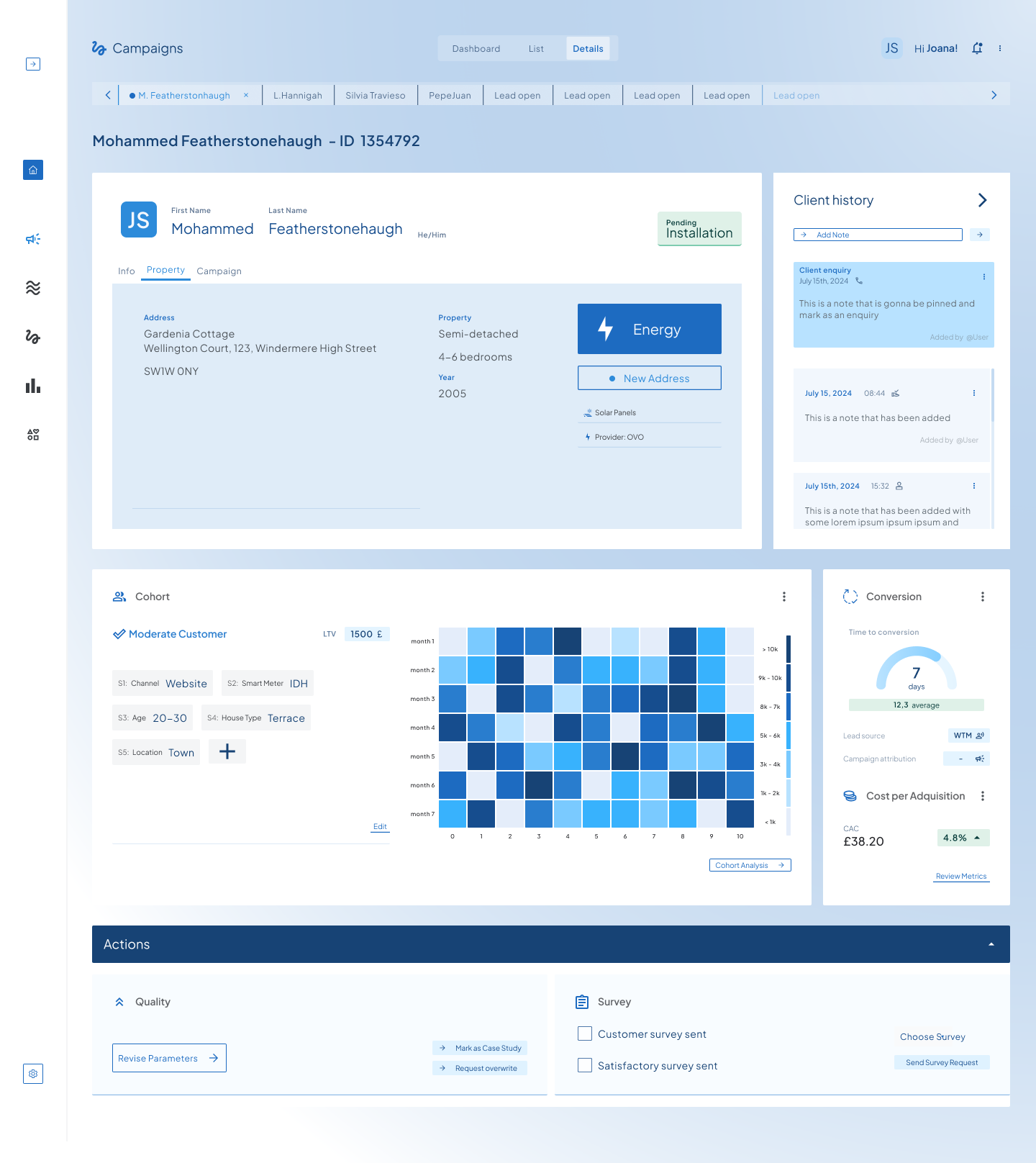Collapse the Actions section arrow
This screenshot has width=1036, height=1163.
pyautogui.click(x=991, y=944)
